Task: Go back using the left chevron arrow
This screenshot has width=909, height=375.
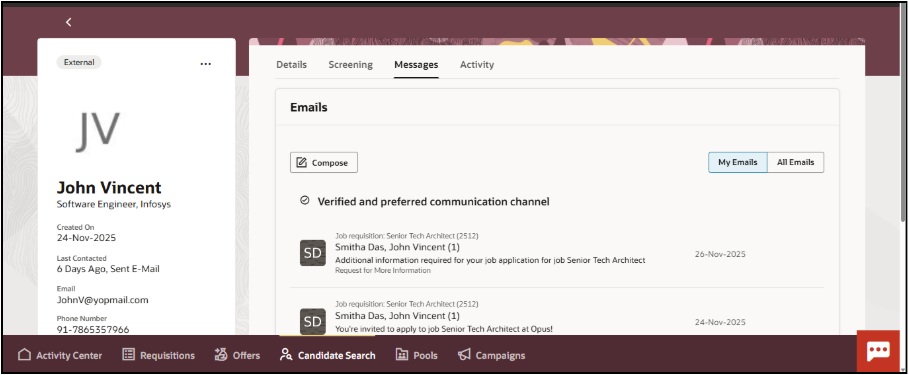Action: click(68, 22)
